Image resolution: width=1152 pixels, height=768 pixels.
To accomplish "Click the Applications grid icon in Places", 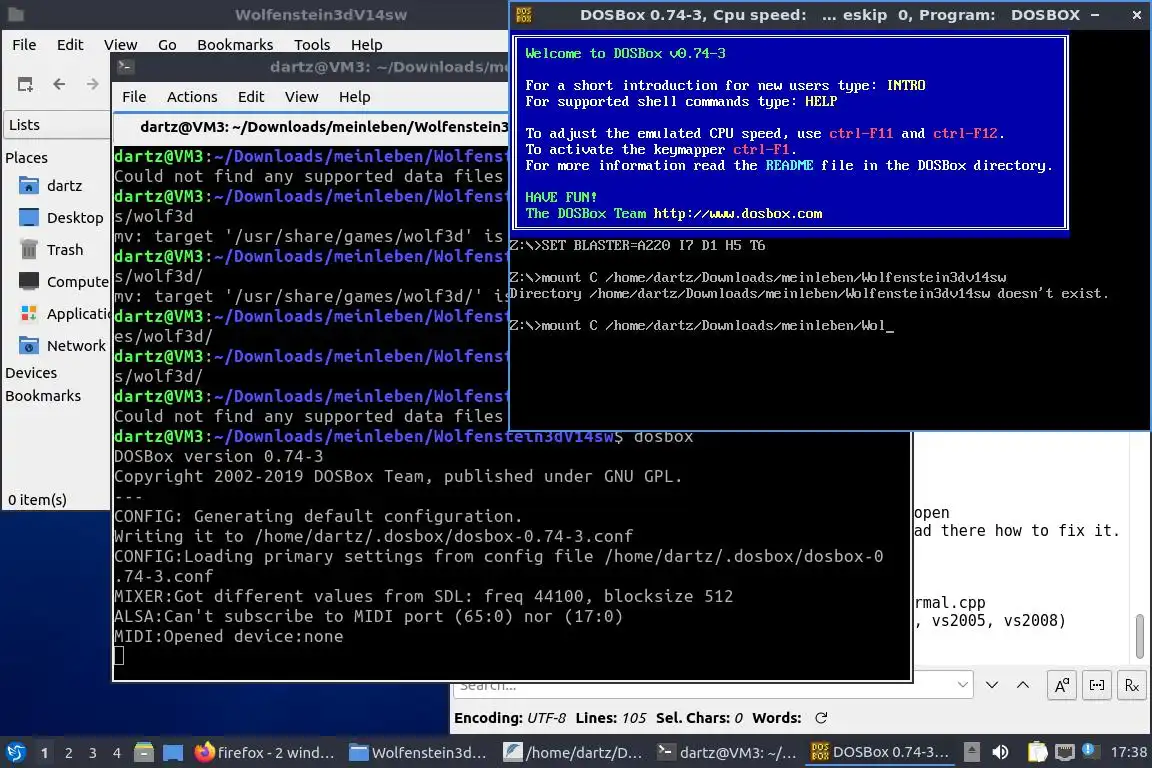I will pyautogui.click(x=29, y=314).
